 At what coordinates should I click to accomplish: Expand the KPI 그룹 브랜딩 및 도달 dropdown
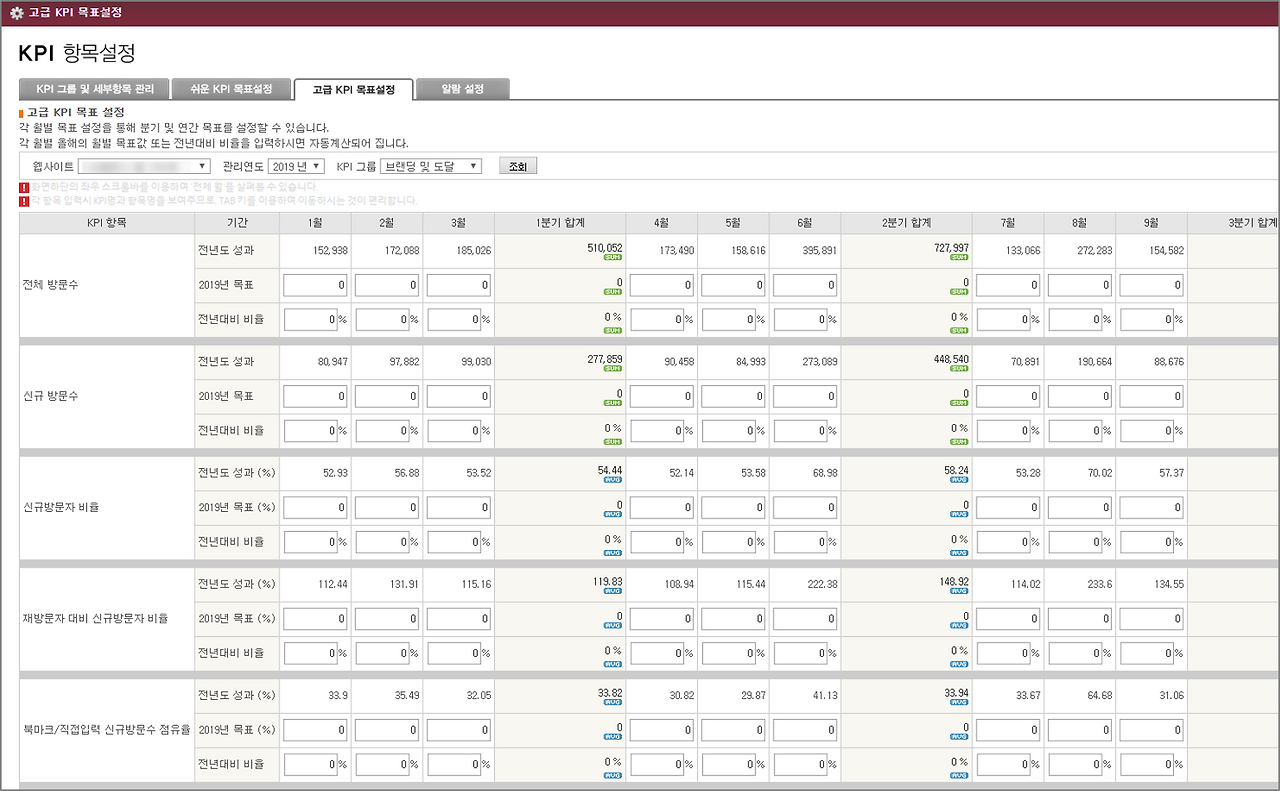tap(432, 166)
